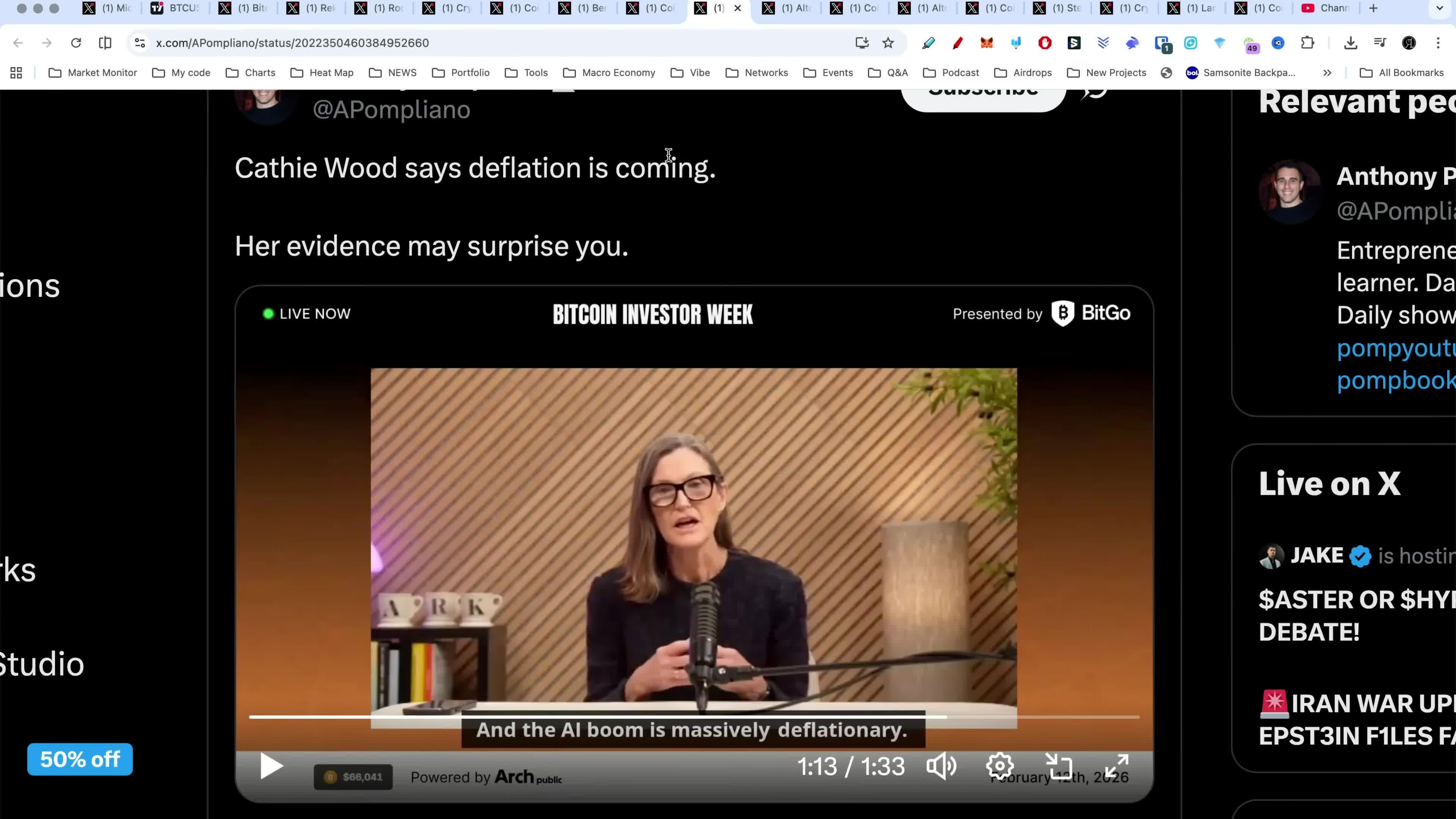Image resolution: width=1456 pixels, height=819 pixels.
Task: Open the black S extension
Action: pos(1074,43)
